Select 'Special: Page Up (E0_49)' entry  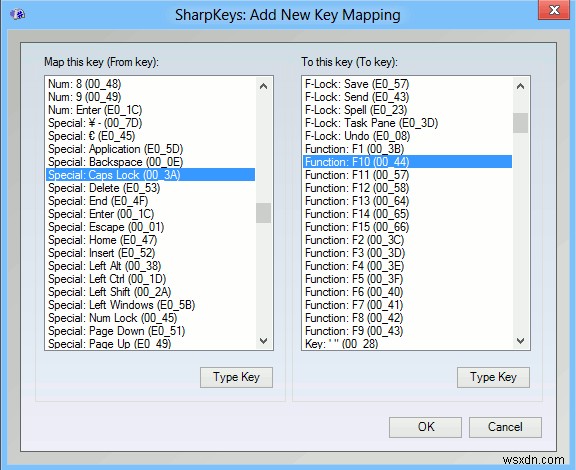click(x=150, y=343)
